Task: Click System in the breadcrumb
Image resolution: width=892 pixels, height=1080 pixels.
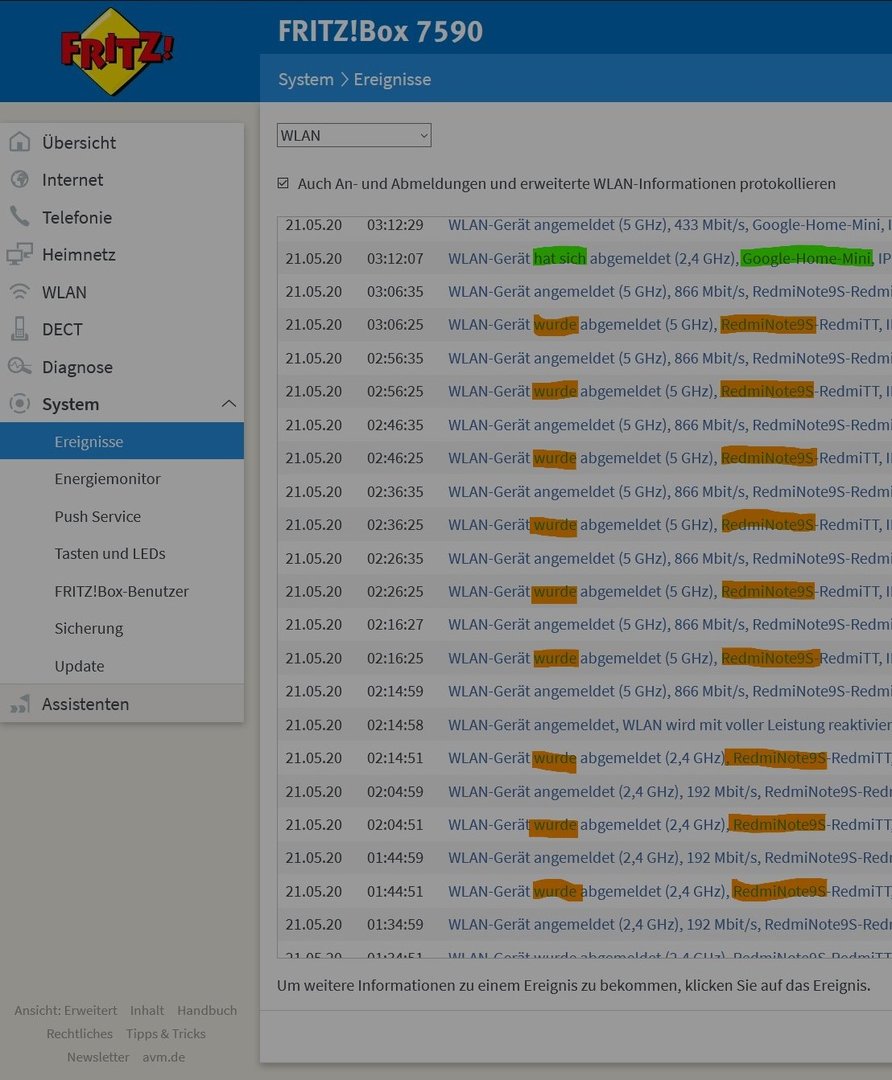Action: pos(306,79)
